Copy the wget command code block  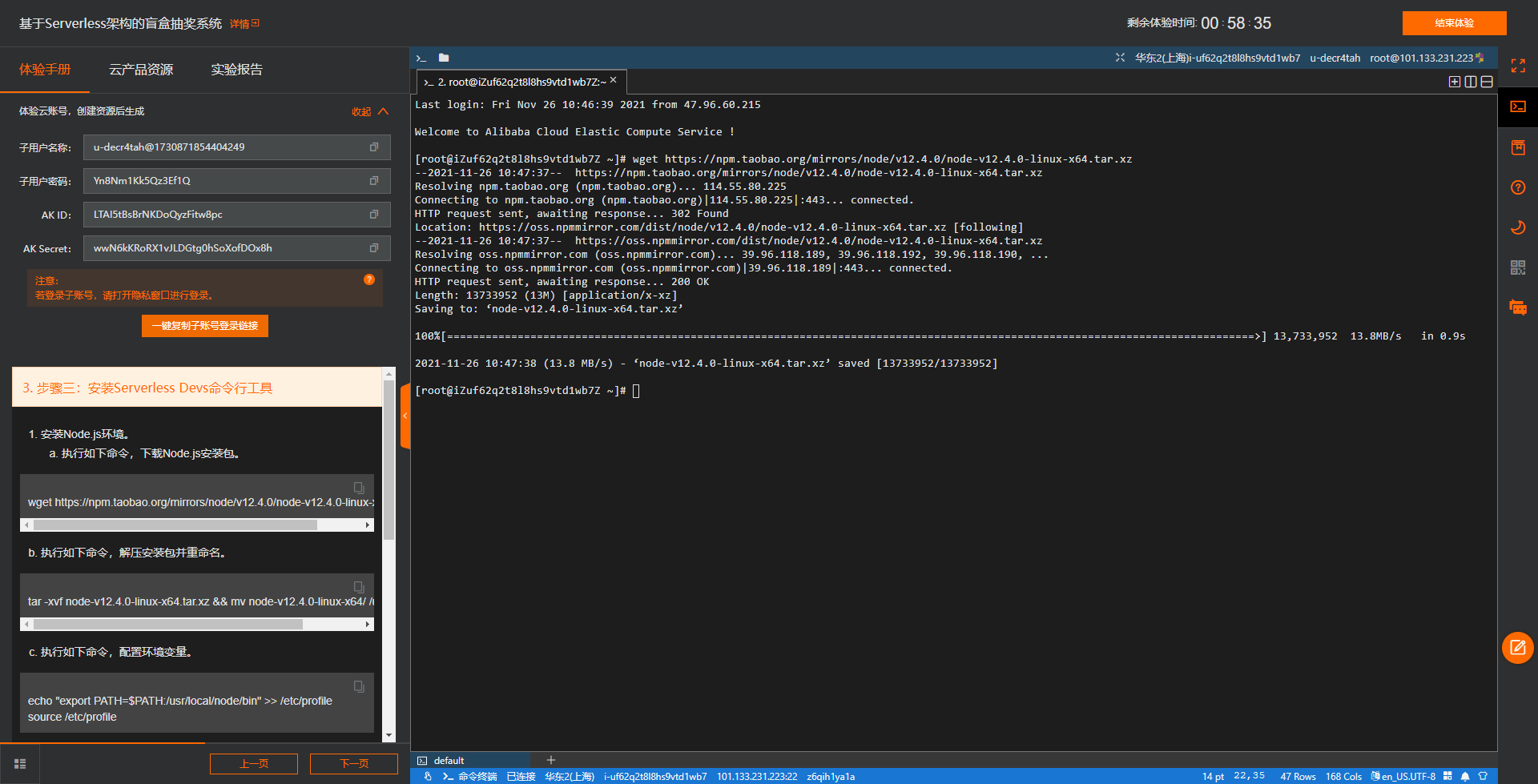click(x=359, y=488)
